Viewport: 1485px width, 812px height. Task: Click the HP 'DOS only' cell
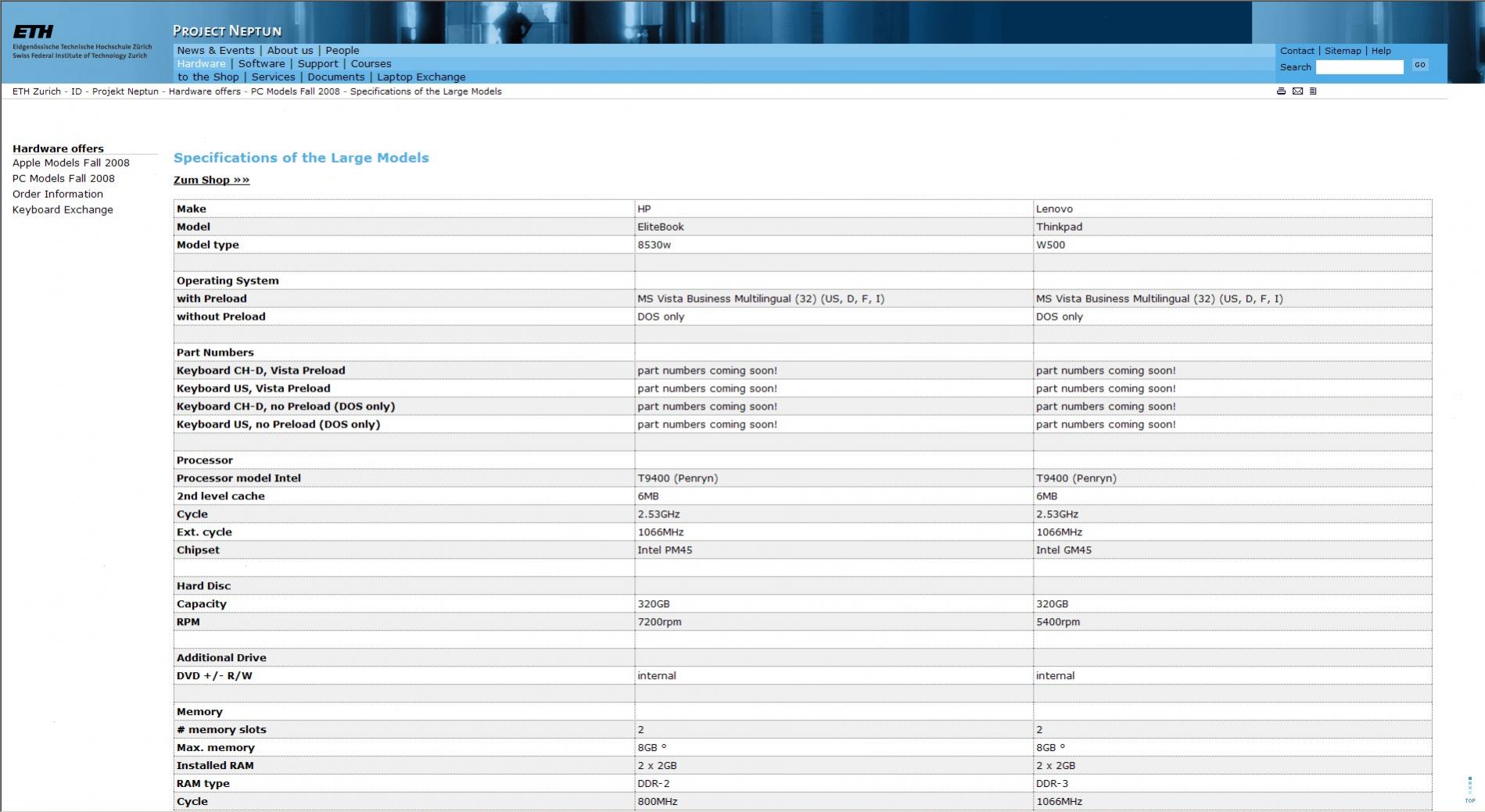834,317
